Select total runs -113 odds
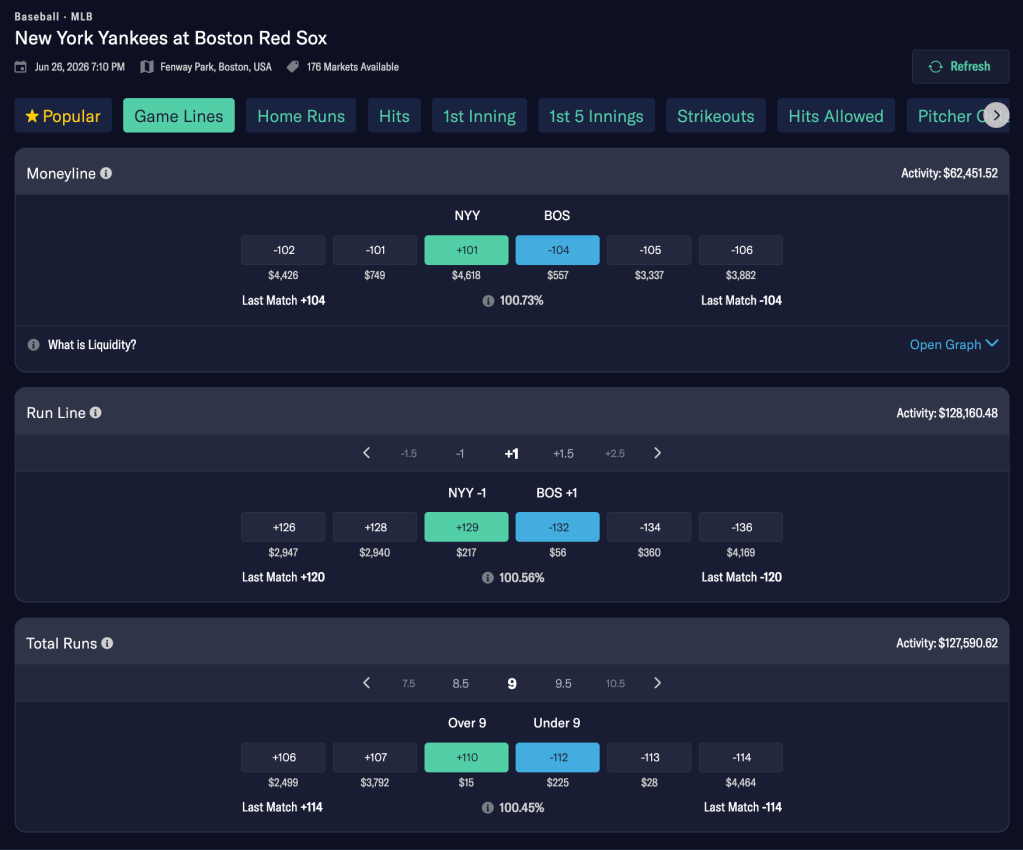This screenshot has width=1023, height=850. [x=649, y=757]
